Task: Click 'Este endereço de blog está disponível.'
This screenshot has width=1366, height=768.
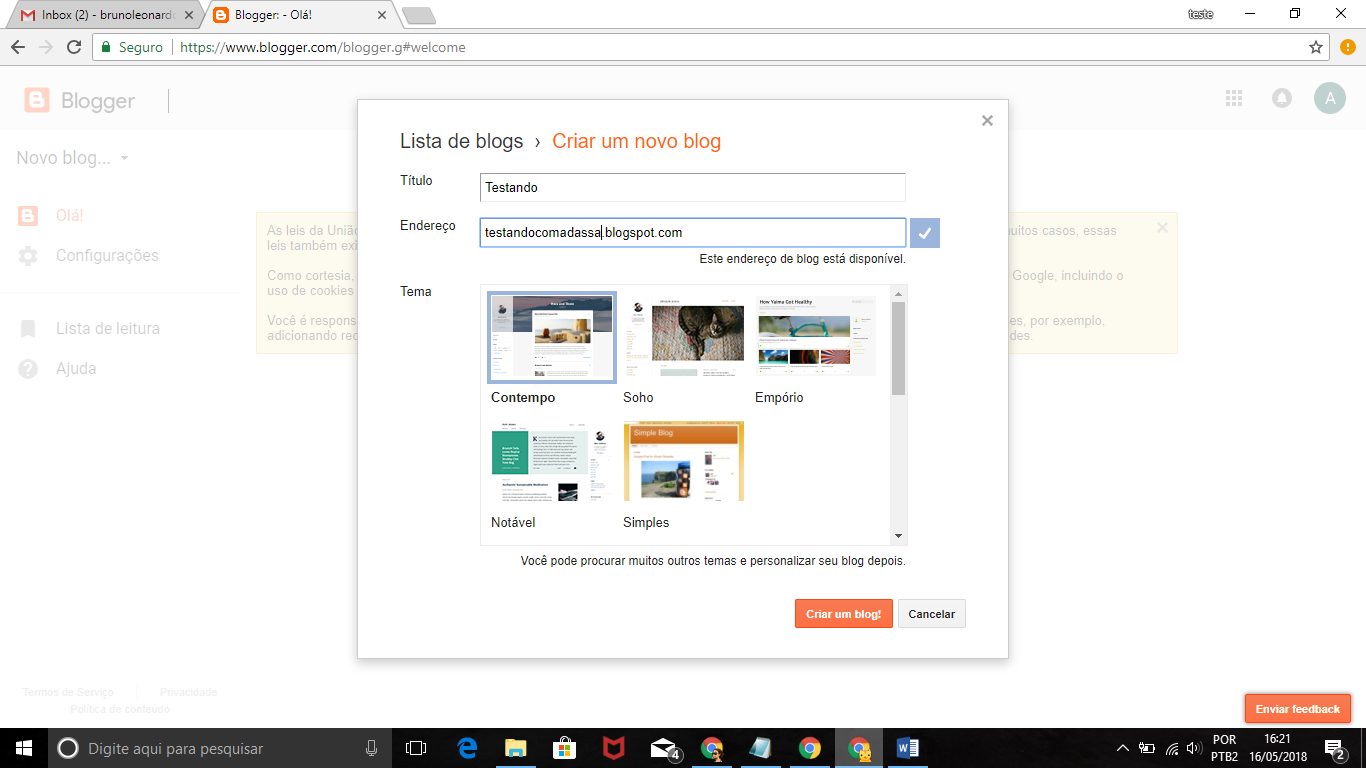Action: click(x=803, y=259)
